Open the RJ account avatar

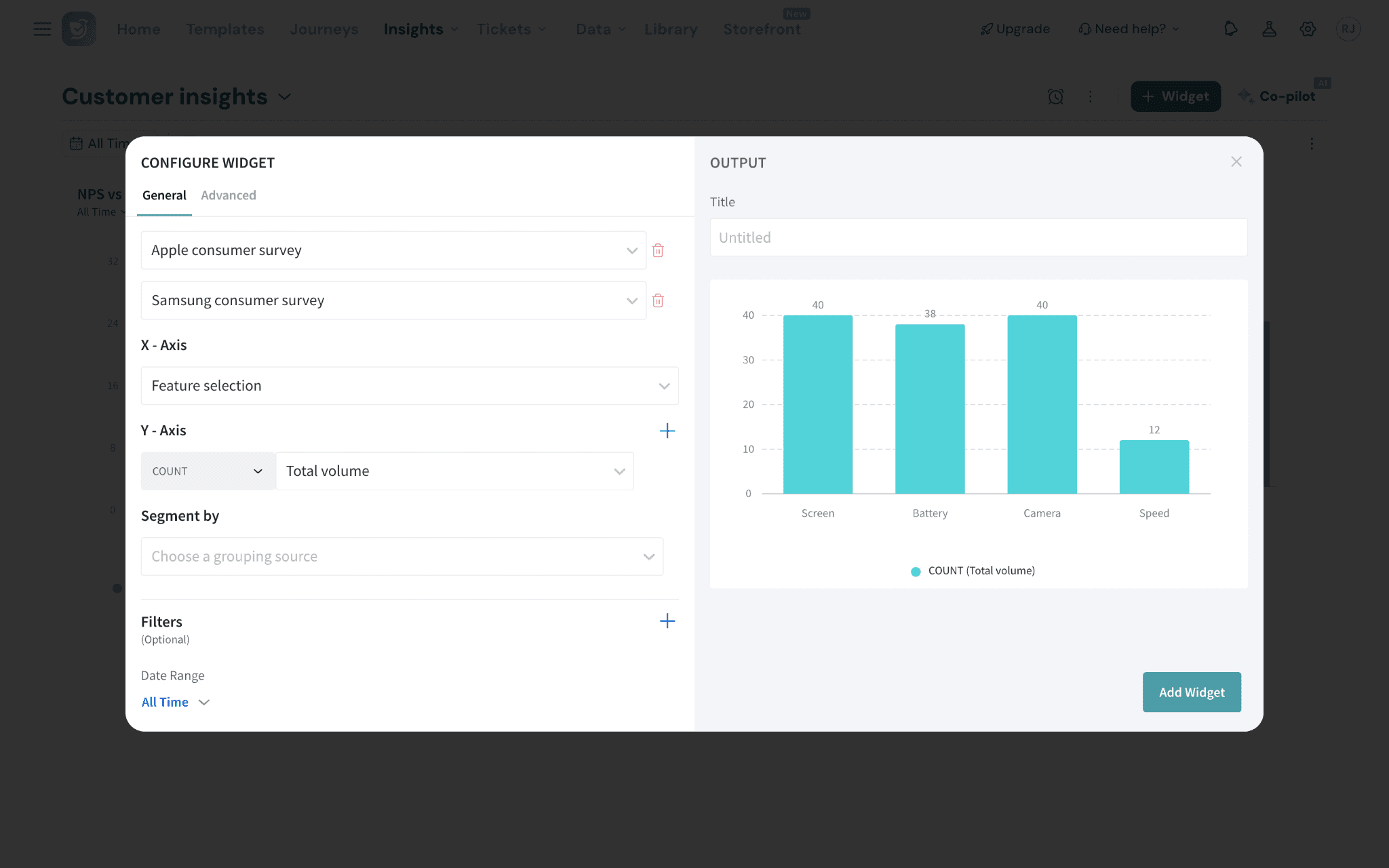[1348, 28]
